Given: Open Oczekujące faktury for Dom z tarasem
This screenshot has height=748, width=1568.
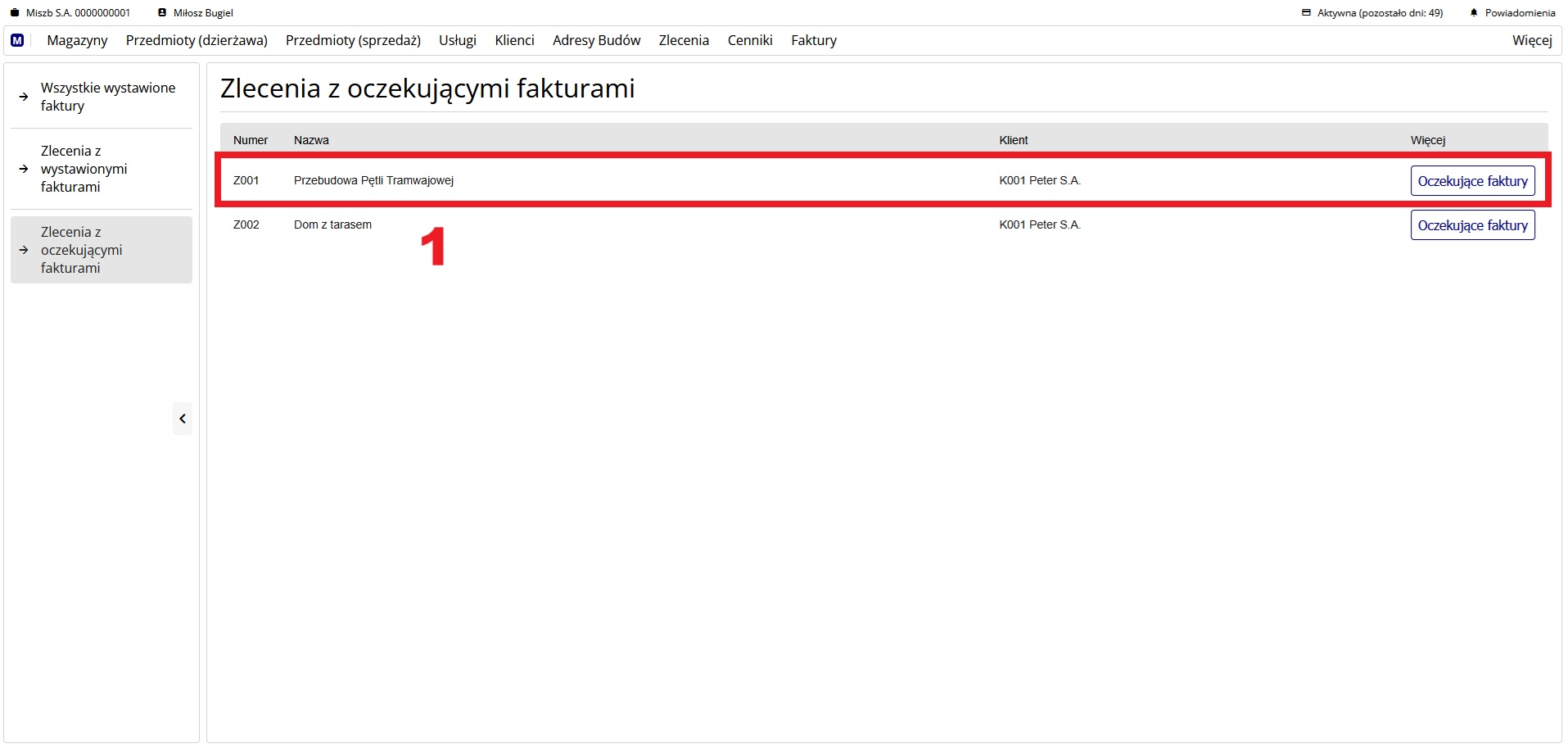Looking at the screenshot, I should (1471, 225).
